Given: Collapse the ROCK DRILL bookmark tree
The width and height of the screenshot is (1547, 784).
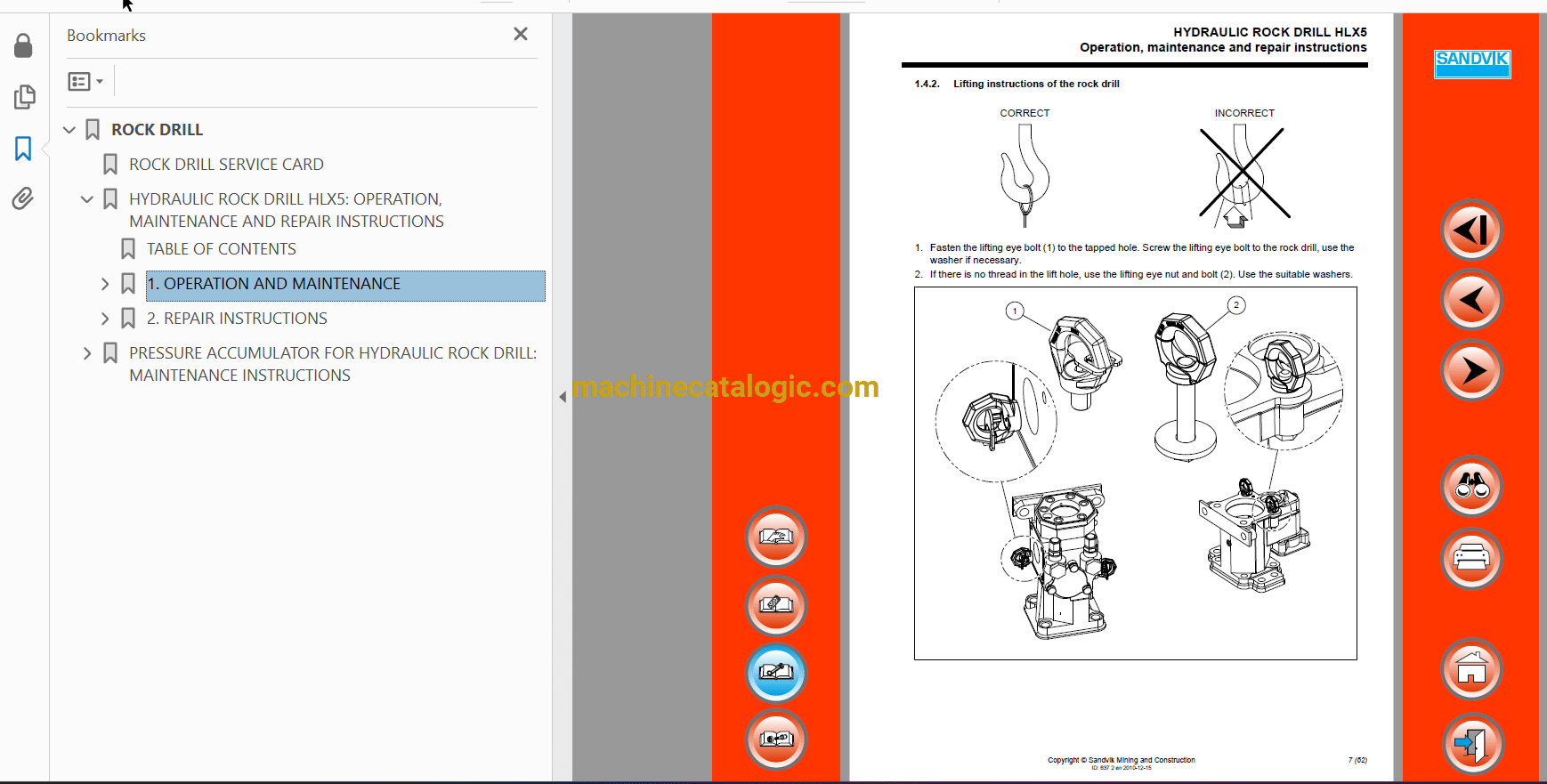Looking at the screenshot, I should [69, 130].
